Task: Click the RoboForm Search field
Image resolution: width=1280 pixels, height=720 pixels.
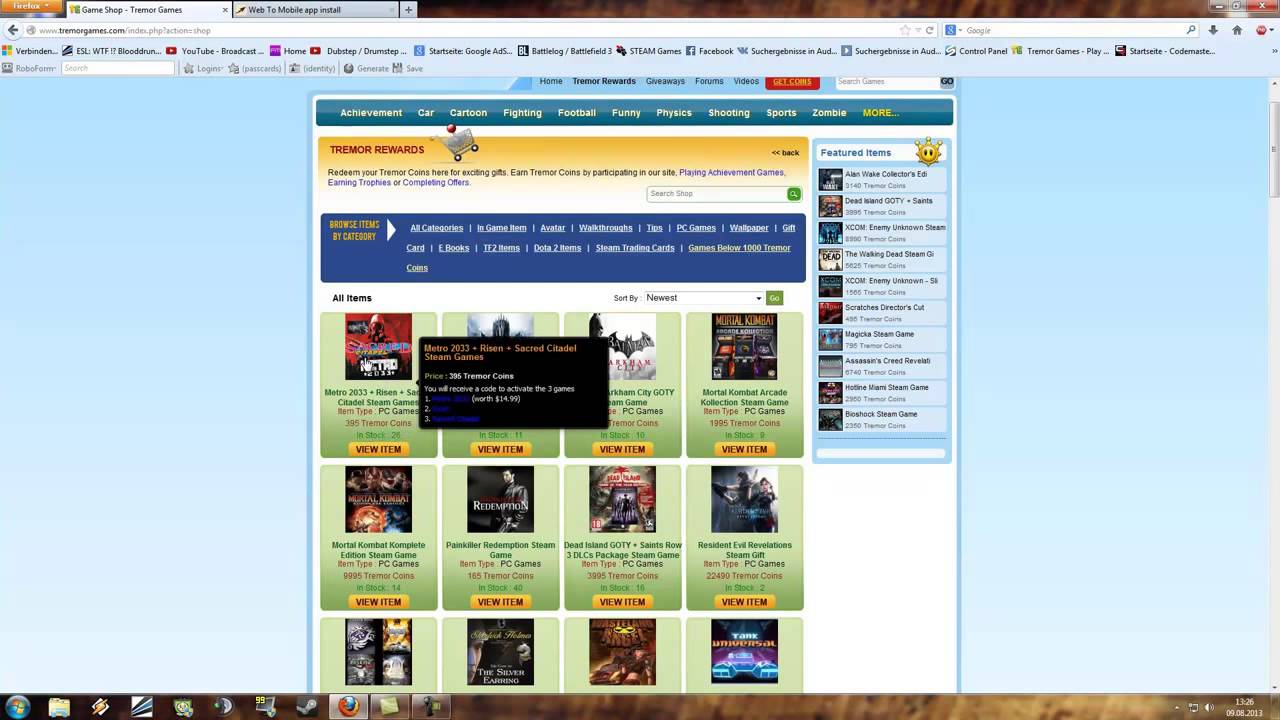Action: [x=118, y=68]
